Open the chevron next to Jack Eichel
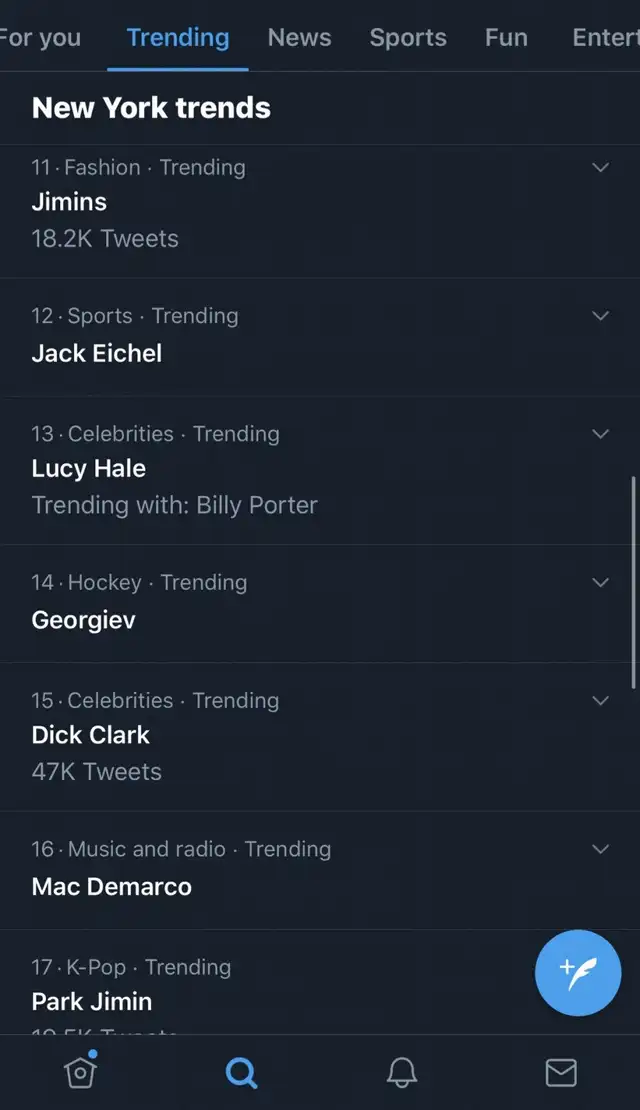640x1110 pixels. [600, 316]
